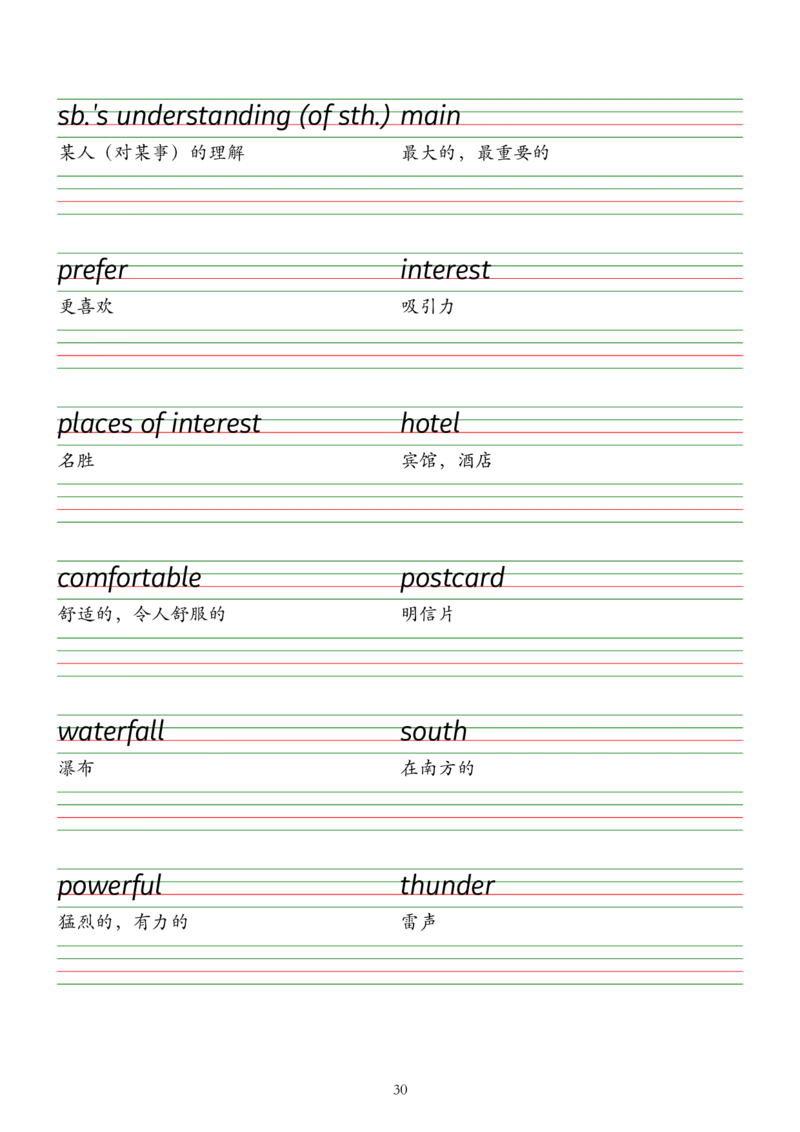This screenshot has height=1132, width=800.
Task: Select the word "thunder"
Action: pos(447,886)
